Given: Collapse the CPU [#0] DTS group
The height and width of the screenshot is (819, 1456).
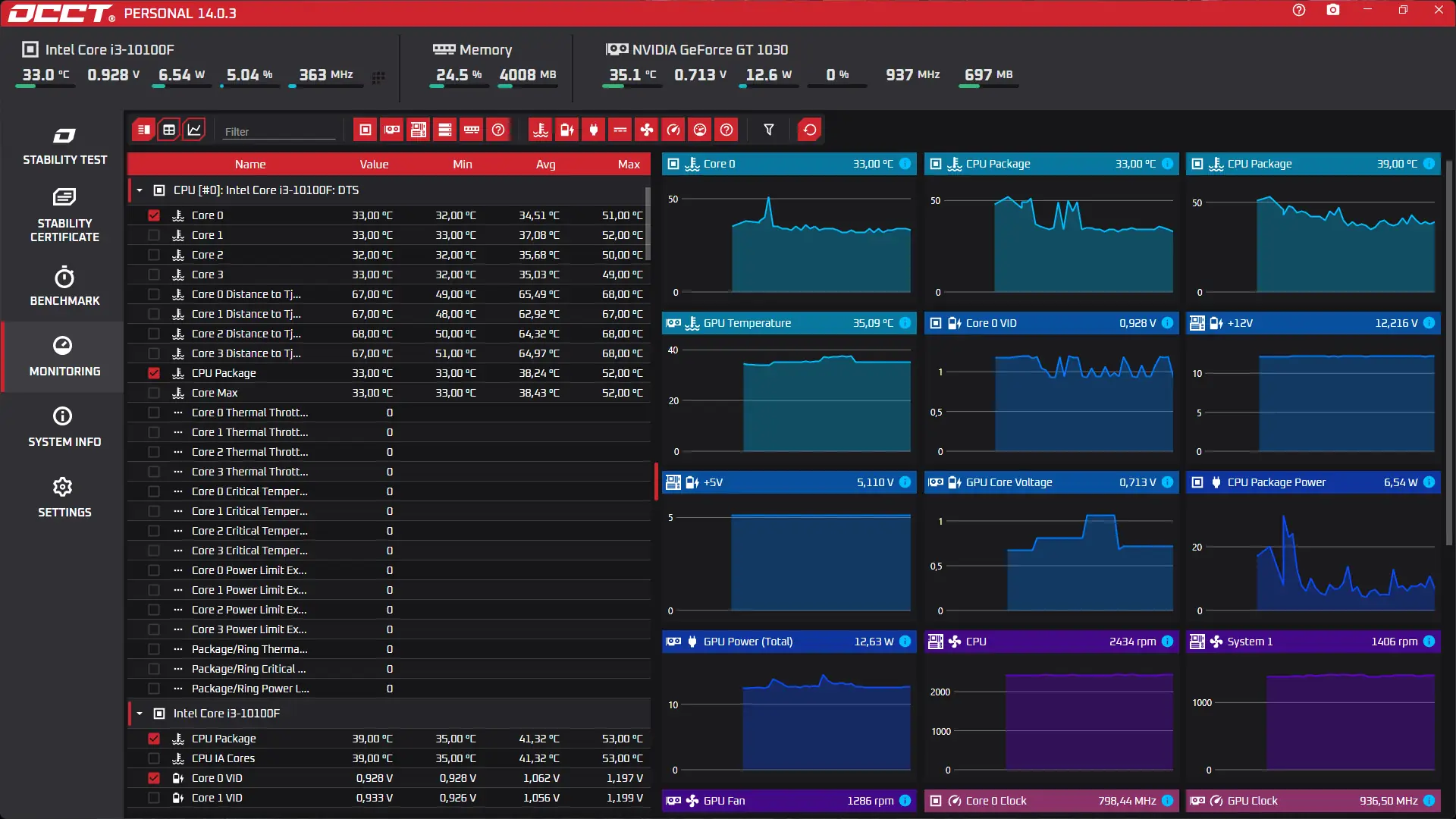Looking at the screenshot, I should [x=140, y=190].
